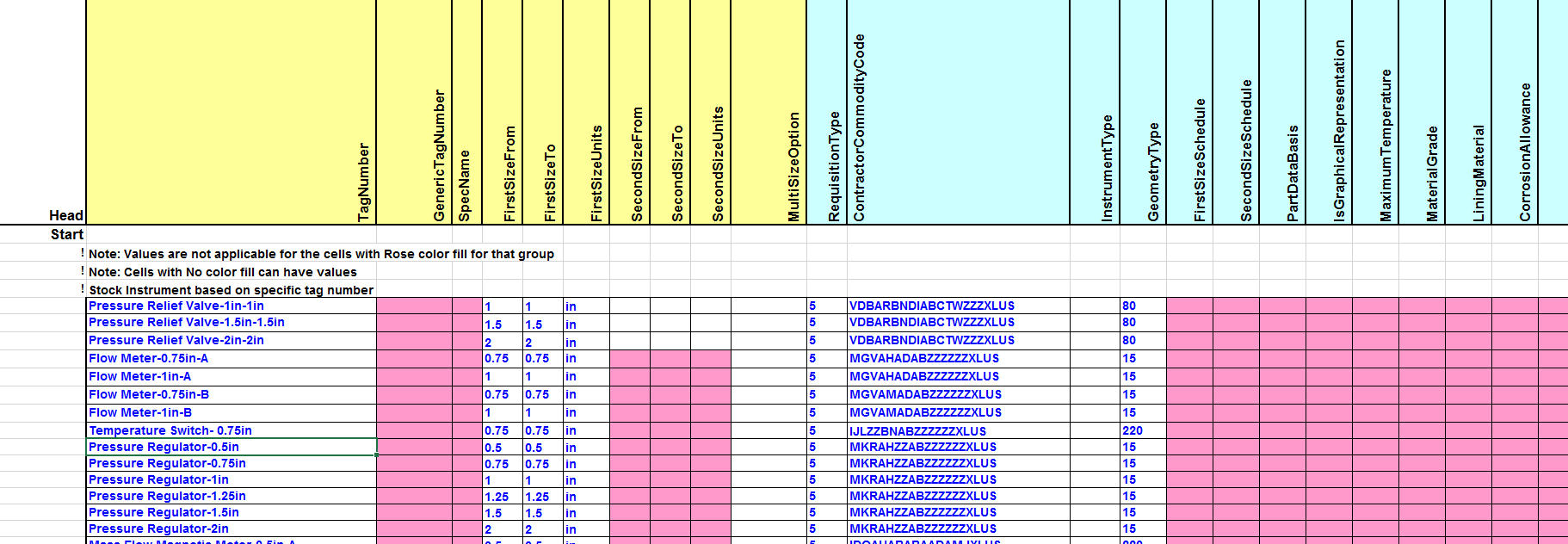Click GeometryType 15 in Flow Meter-1in-A row

click(x=1143, y=376)
